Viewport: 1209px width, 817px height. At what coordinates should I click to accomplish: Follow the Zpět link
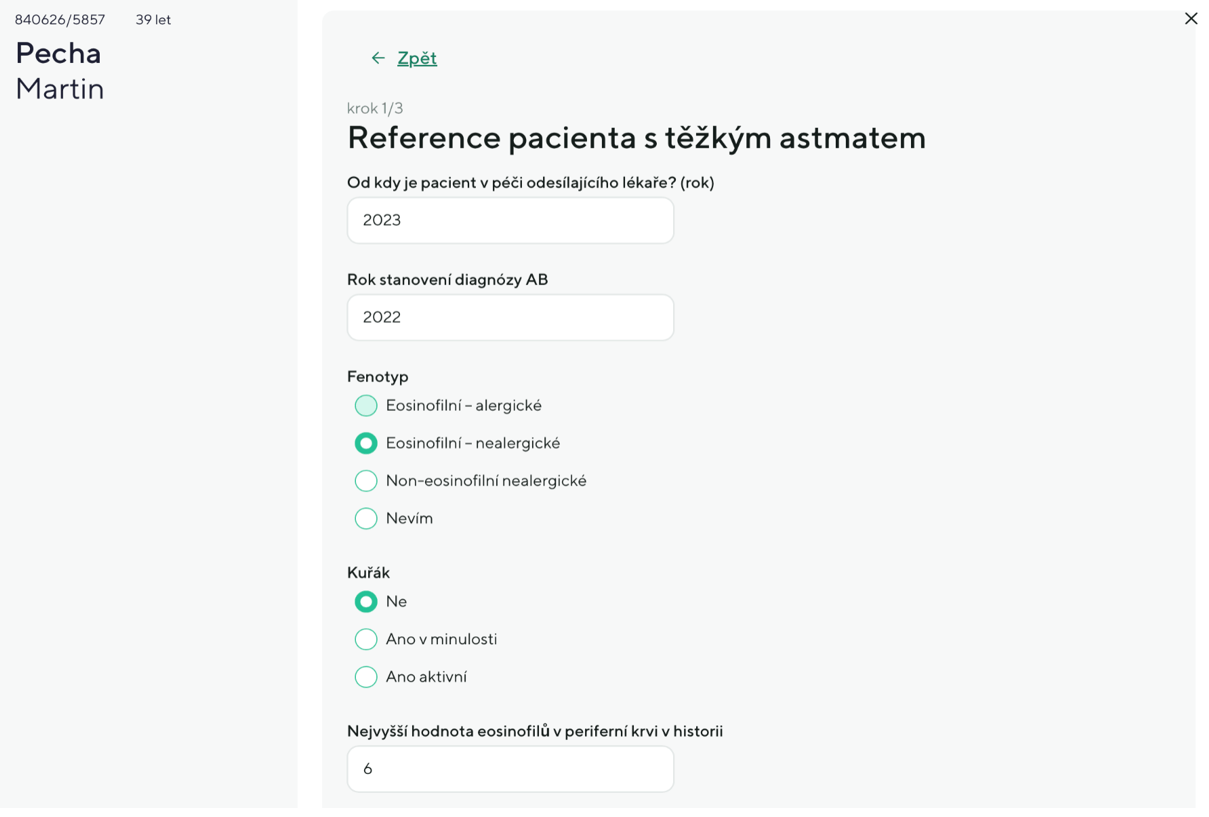pyautogui.click(x=417, y=58)
